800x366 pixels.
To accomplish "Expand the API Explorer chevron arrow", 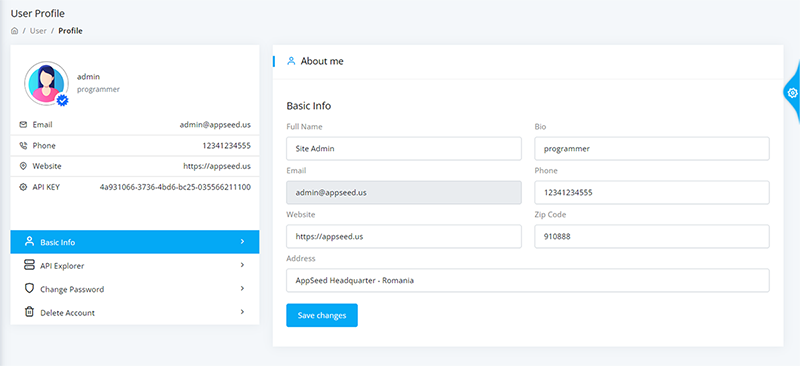I will pyautogui.click(x=242, y=265).
